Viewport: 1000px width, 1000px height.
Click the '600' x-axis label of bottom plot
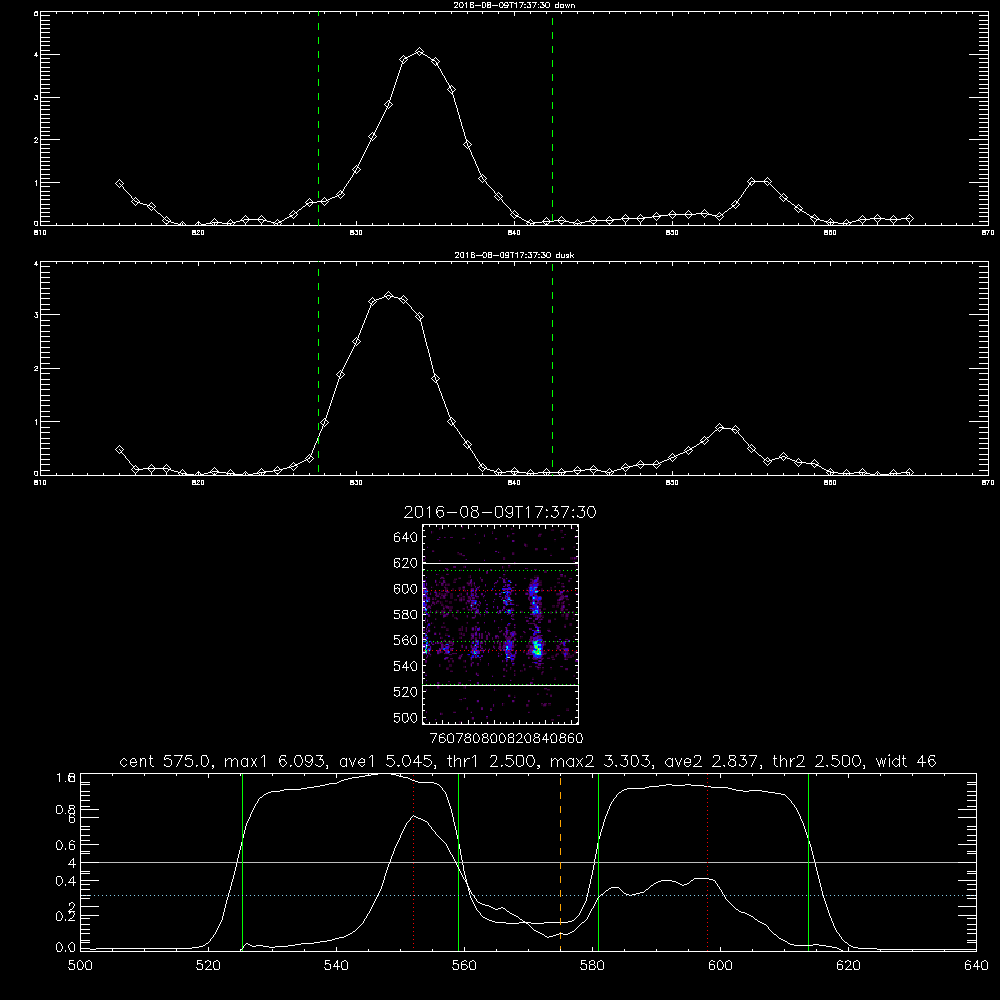click(x=720, y=966)
